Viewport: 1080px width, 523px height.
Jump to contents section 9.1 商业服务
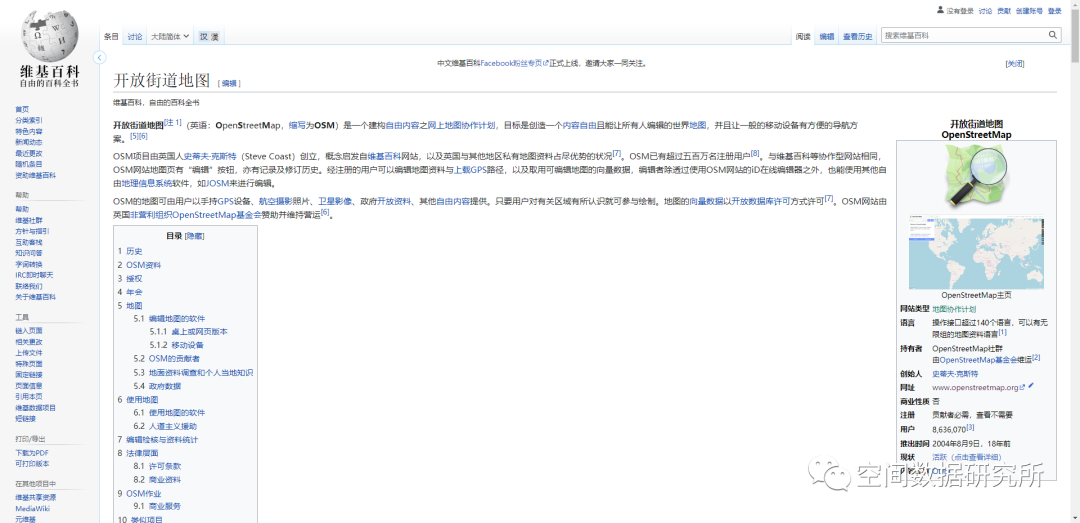pos(158,506)
